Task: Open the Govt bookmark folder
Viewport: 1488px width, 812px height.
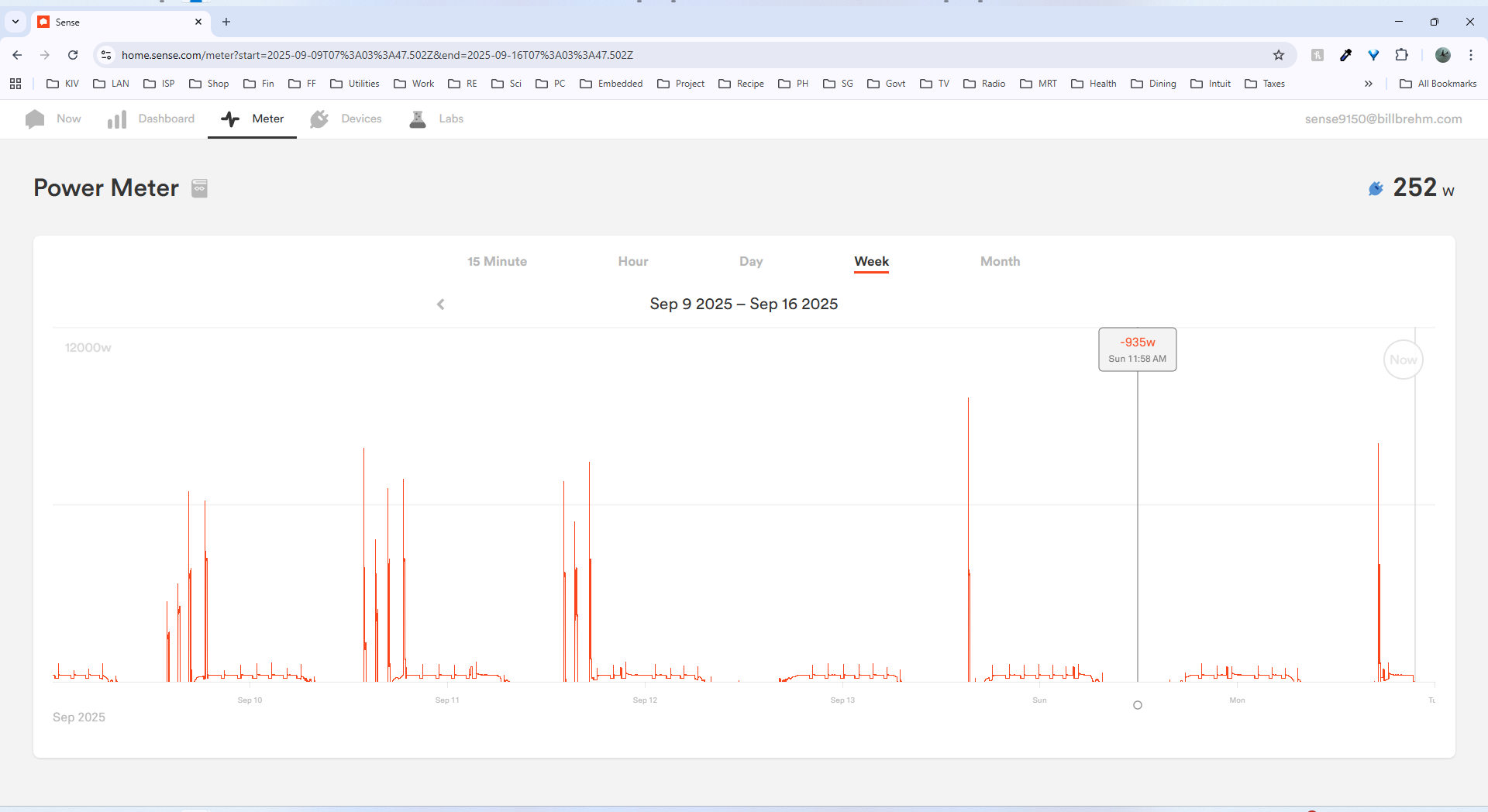Action: coord(887,84)
